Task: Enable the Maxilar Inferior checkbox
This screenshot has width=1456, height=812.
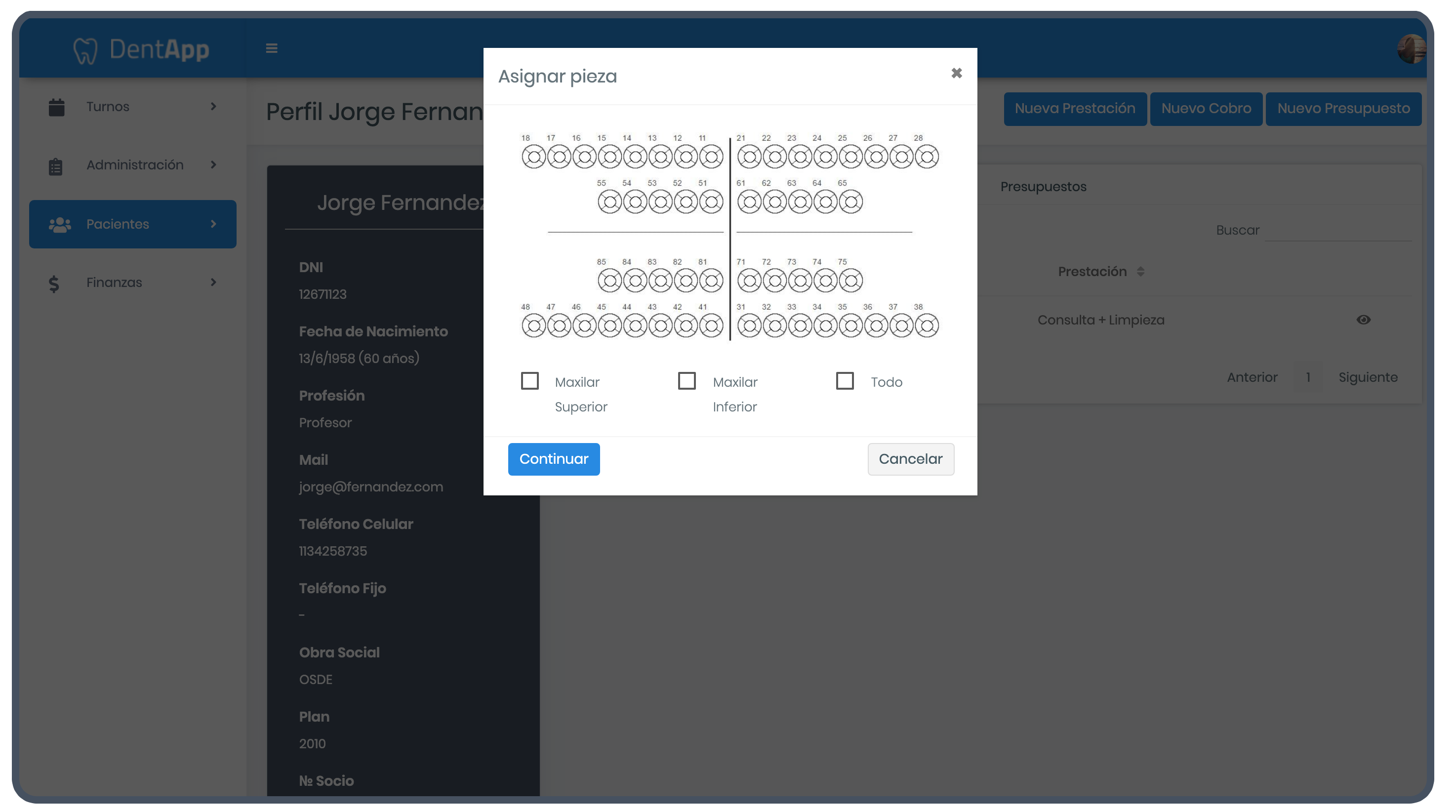Action: 687,381
